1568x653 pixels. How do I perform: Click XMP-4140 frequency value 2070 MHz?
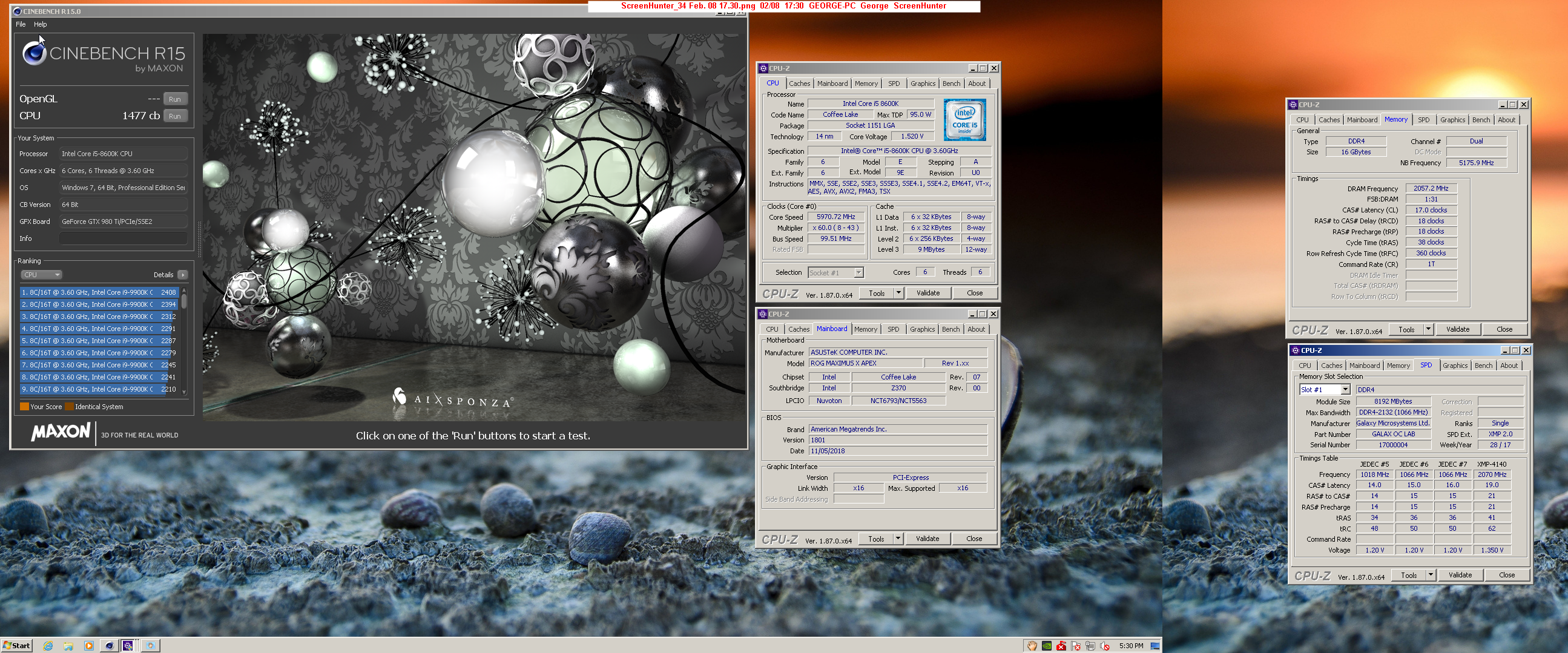click(x=1492, y=474)
